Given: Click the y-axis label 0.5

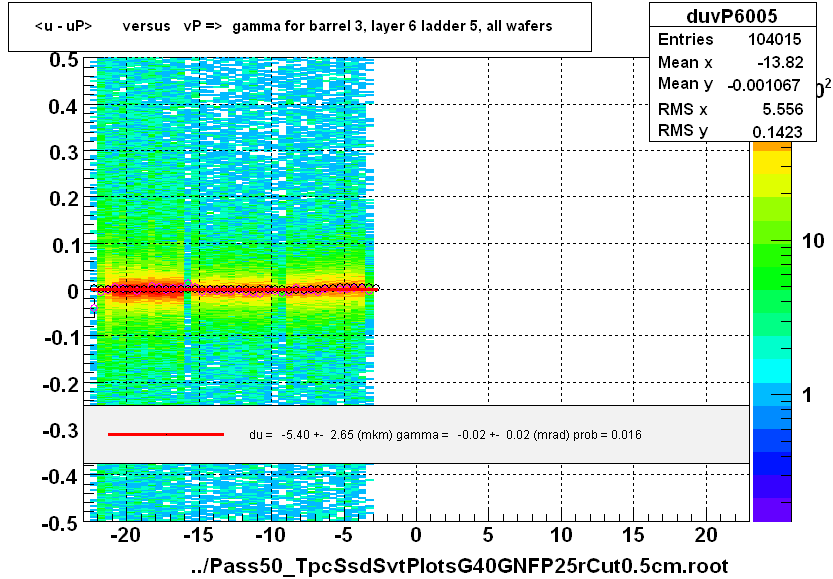Looking at the screenshot, I should [63, 61].
